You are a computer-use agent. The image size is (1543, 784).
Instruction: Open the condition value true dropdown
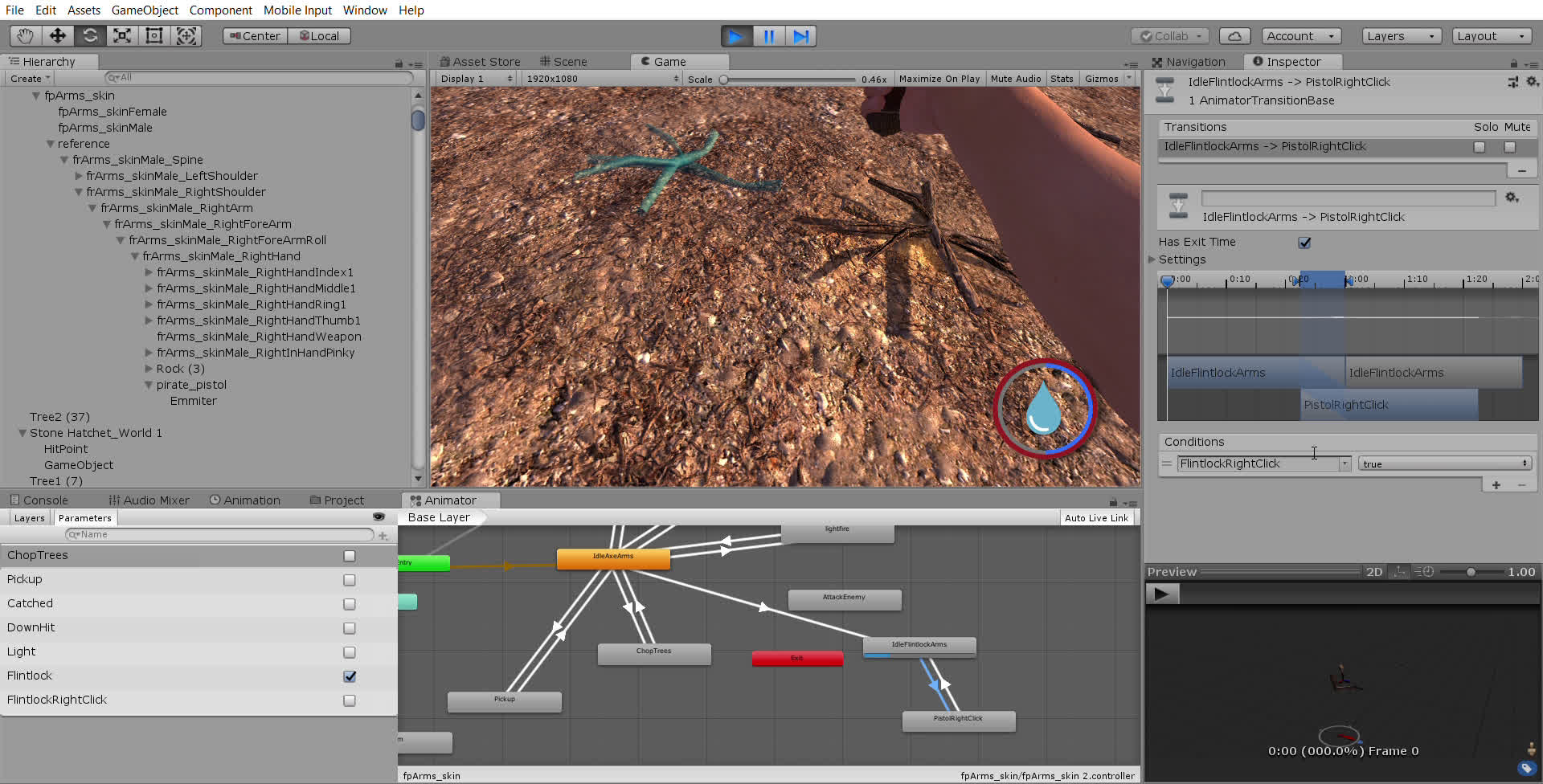[x=1444, y=463]
